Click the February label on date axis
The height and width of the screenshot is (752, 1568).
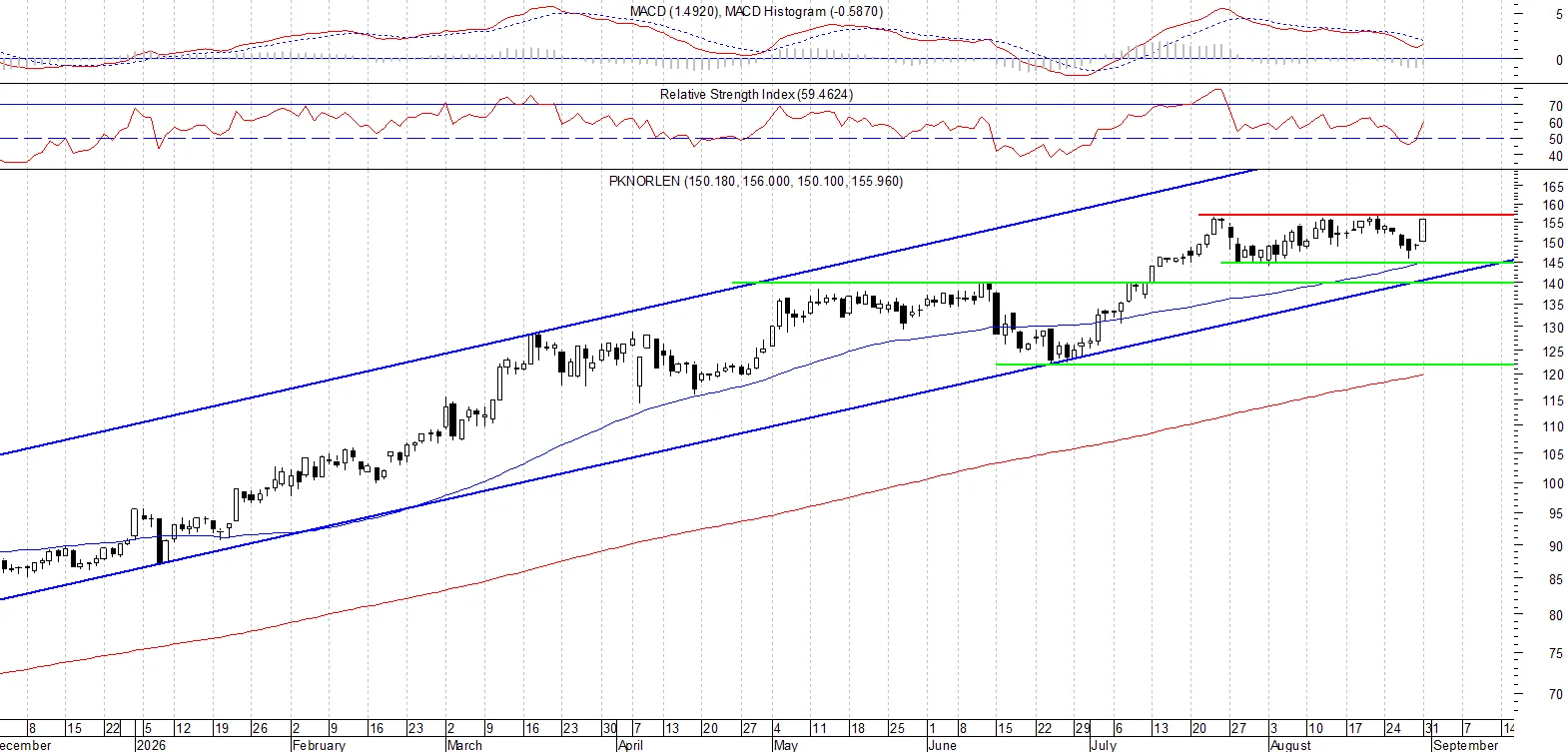pos(319,745)
